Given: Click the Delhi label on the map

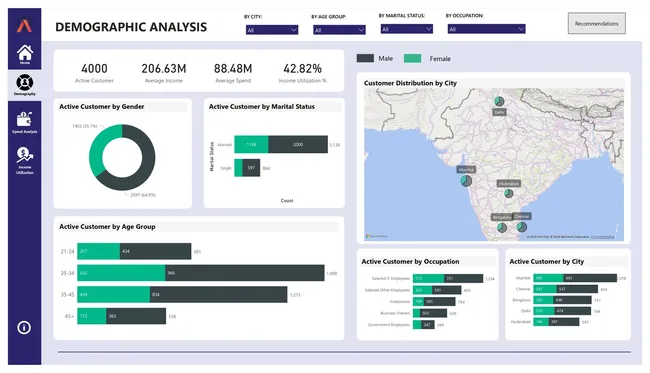Looking at the screenshot, I should (x=500, y=112).
